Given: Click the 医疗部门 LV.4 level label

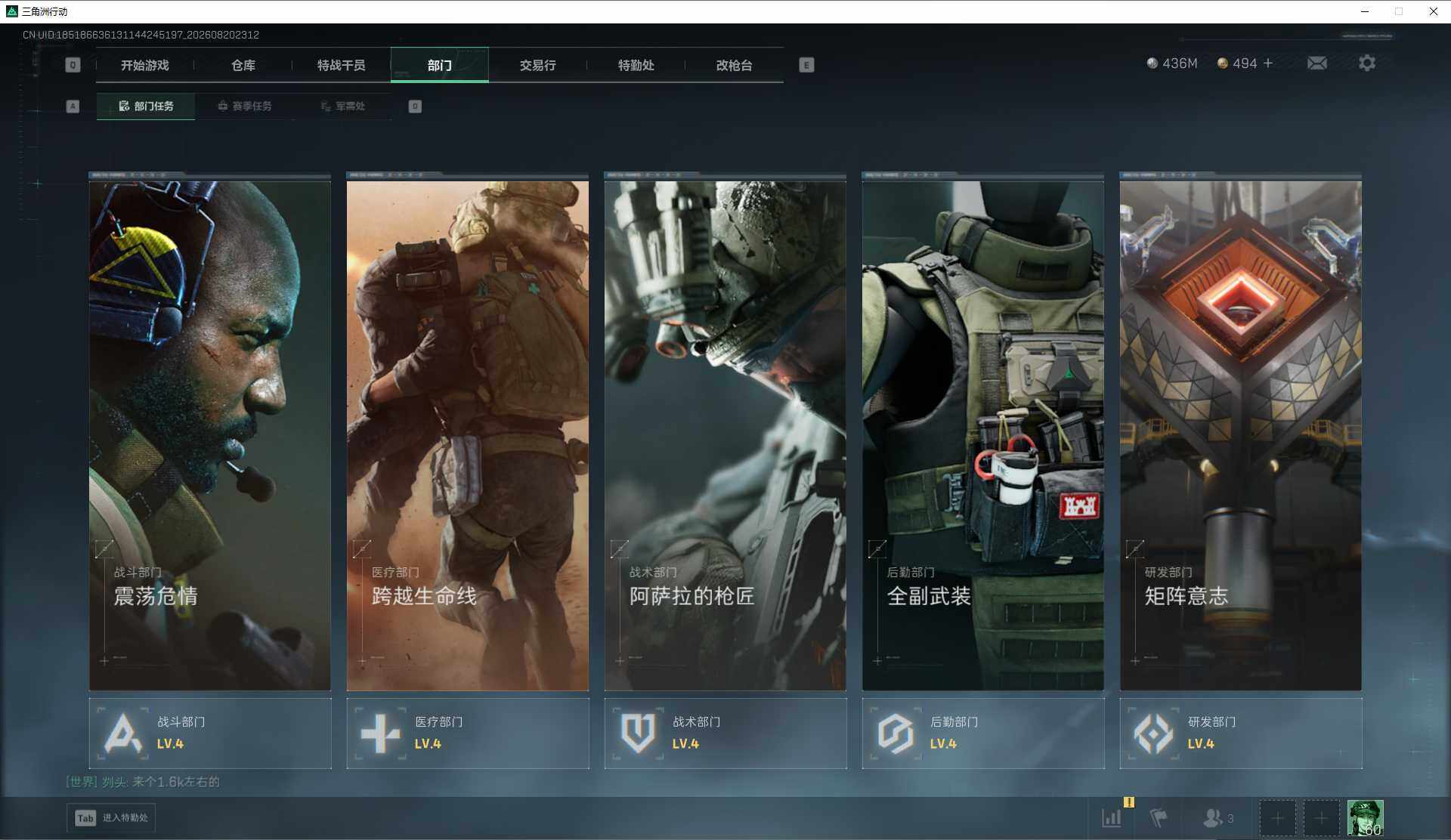Looking at the screenshot, I should pos(428,744).
